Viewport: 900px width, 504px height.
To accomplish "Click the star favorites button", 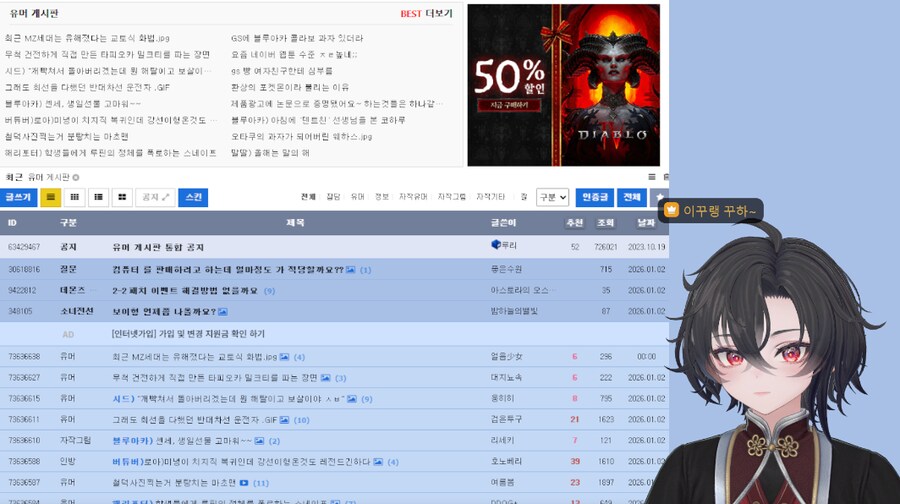I will tap(660, 197).
